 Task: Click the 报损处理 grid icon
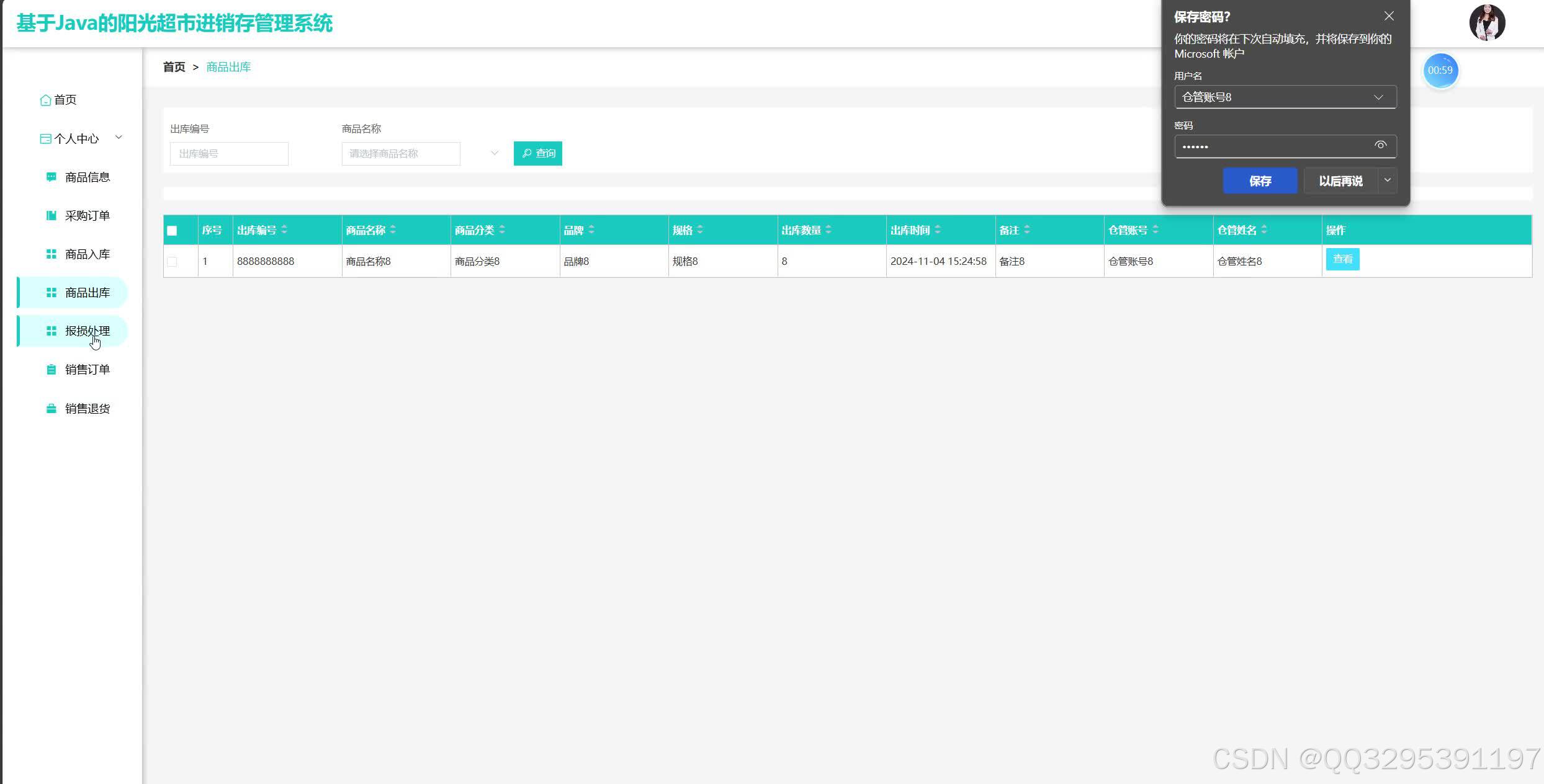coord(52,331)
